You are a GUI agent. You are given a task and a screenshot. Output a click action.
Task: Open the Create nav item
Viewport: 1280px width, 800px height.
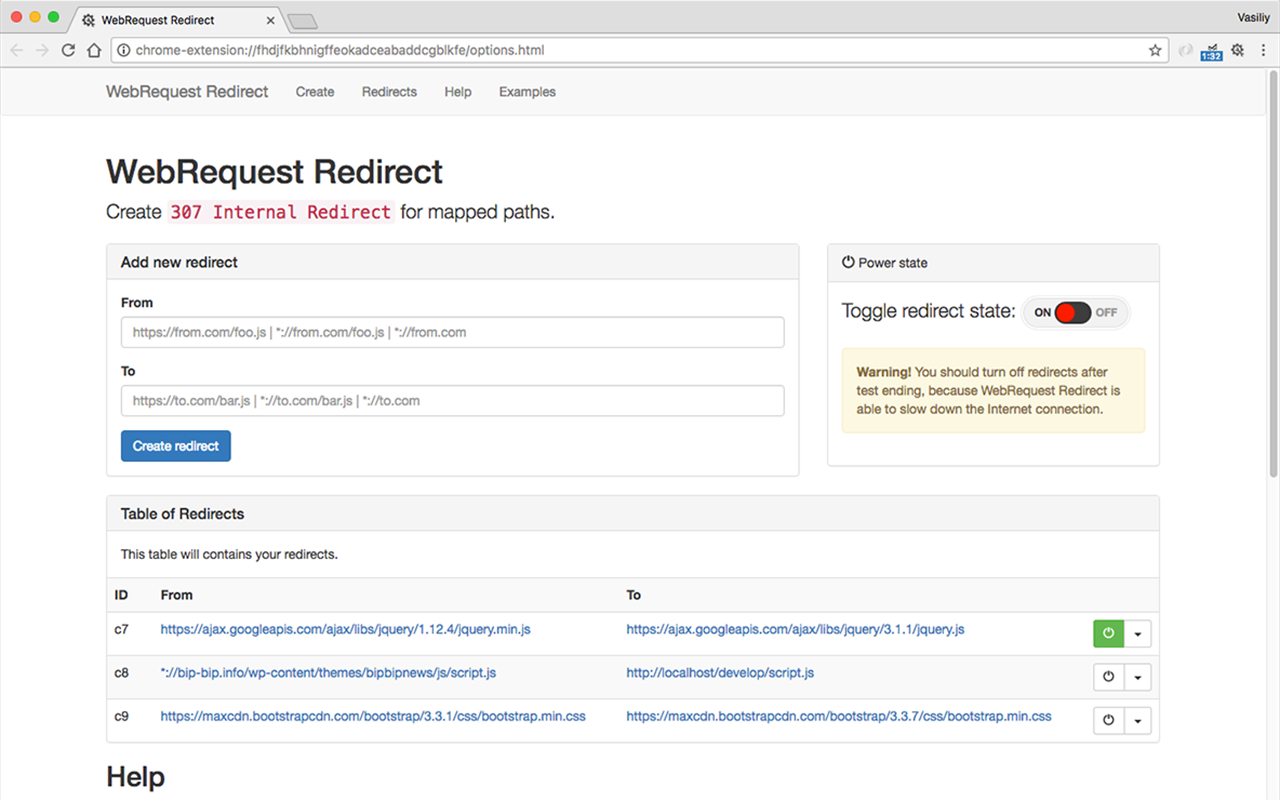pos(315,92)
